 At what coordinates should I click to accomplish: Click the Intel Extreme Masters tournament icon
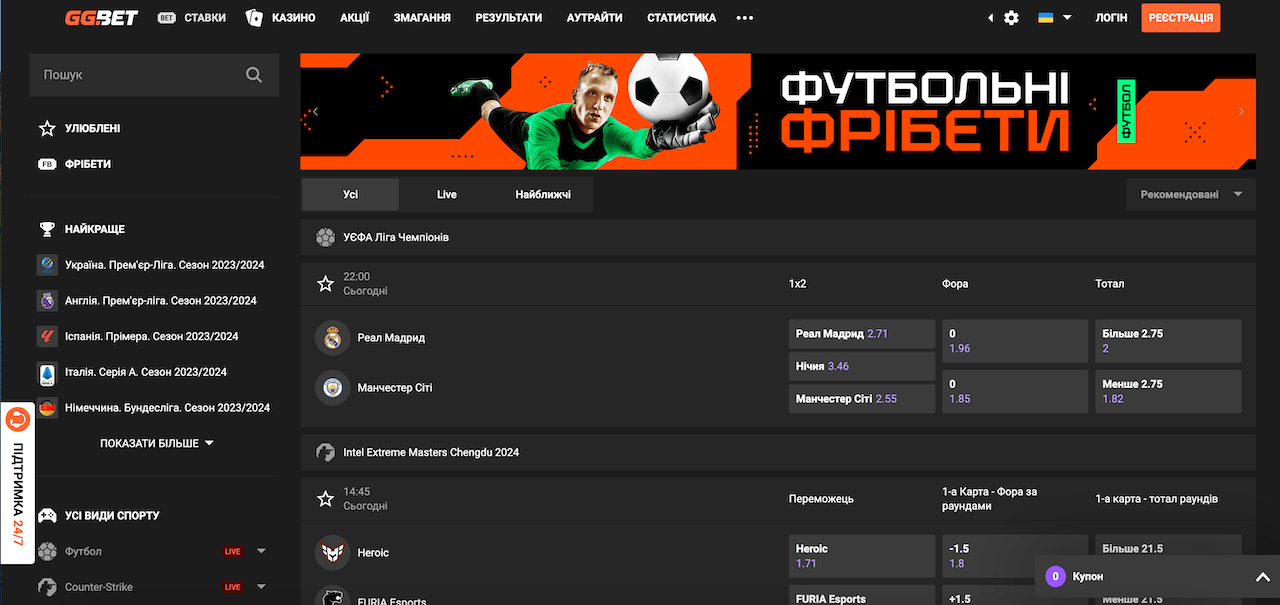[x=325, y=452]
